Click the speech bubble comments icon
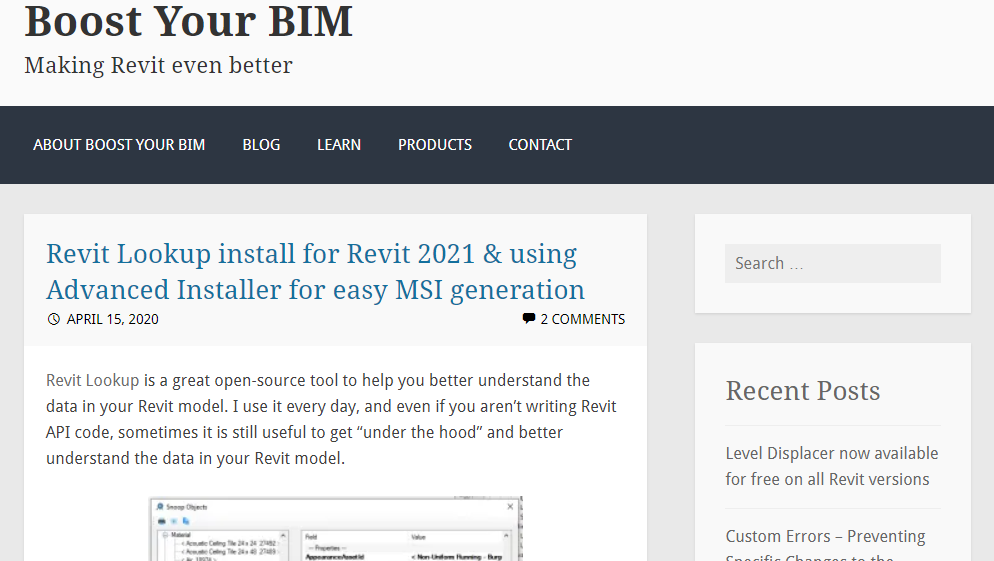 click(529, 319)
